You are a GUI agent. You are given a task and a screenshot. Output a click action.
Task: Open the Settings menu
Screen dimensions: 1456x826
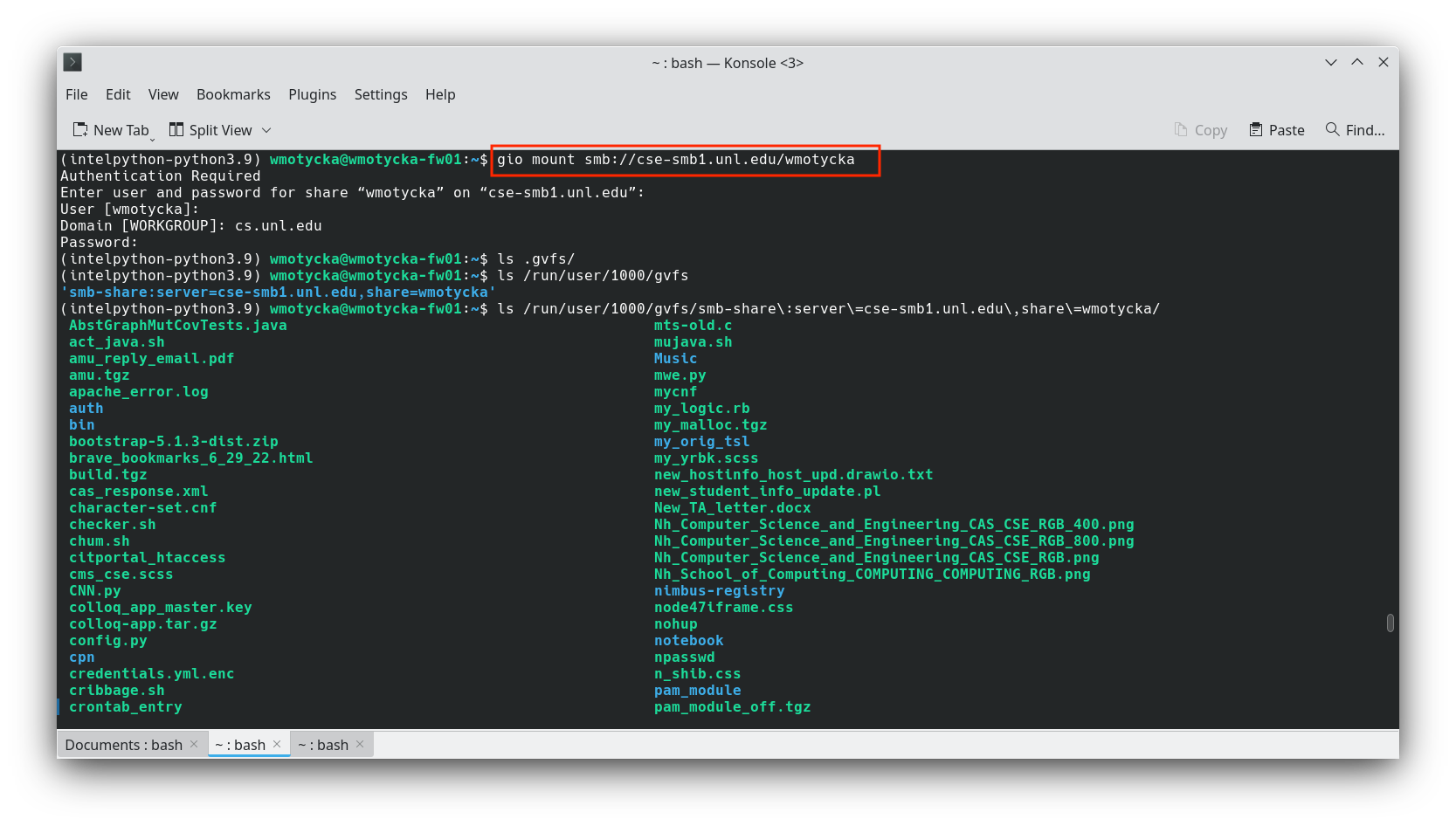tap(381, 94)
